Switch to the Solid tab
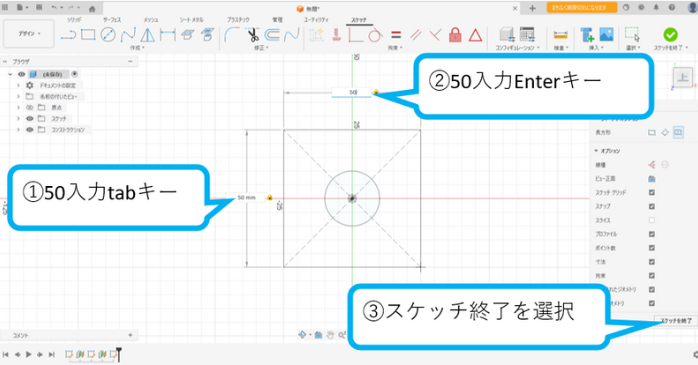This screenshot has width=698, height=365. tap(74, 20)
